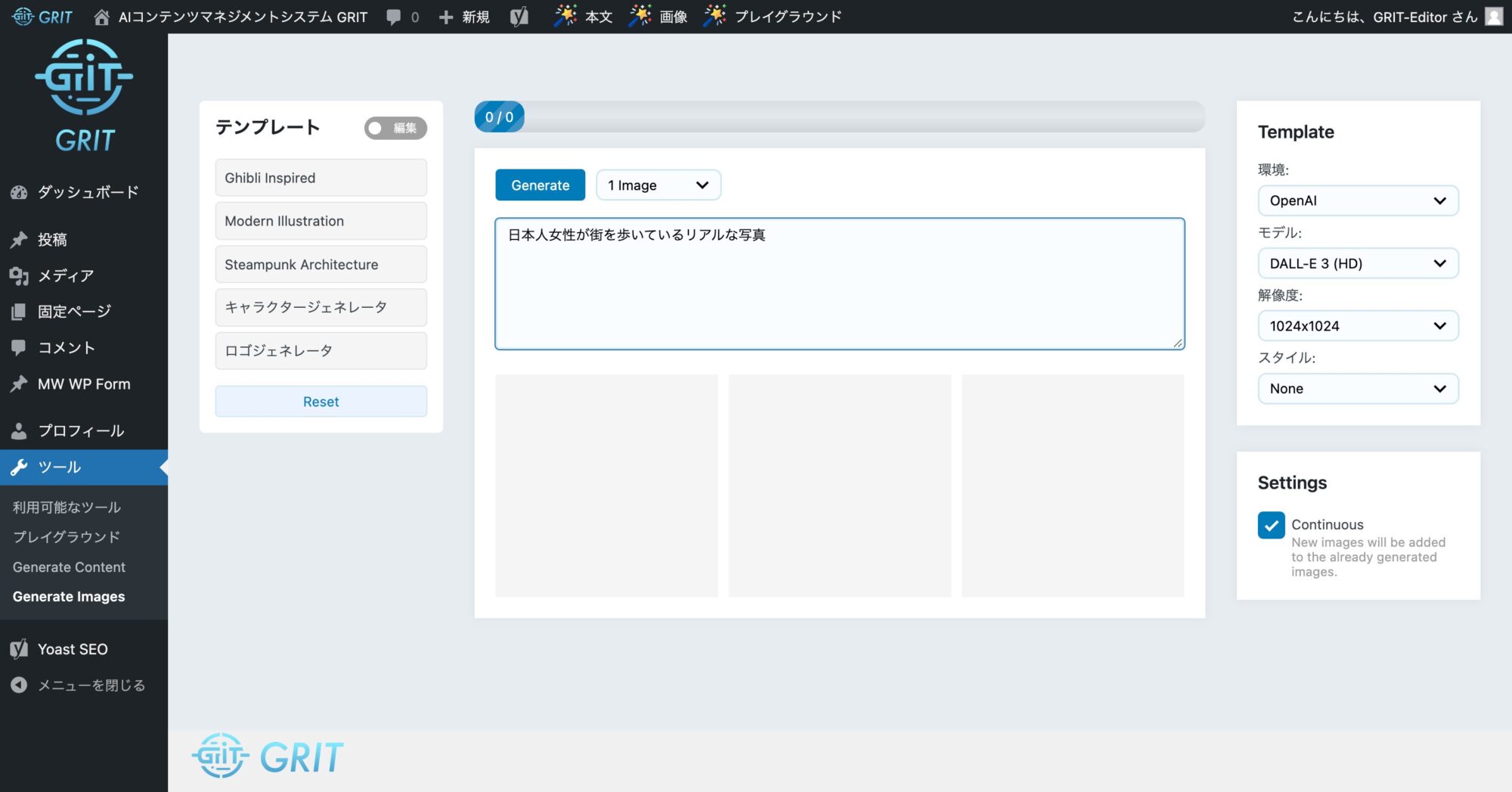Image resolution: width=1512 pixels, height=792 pixels.
Task: Open the magic wand プレイグラウンド shortcut
Action: tap(714, 16)
